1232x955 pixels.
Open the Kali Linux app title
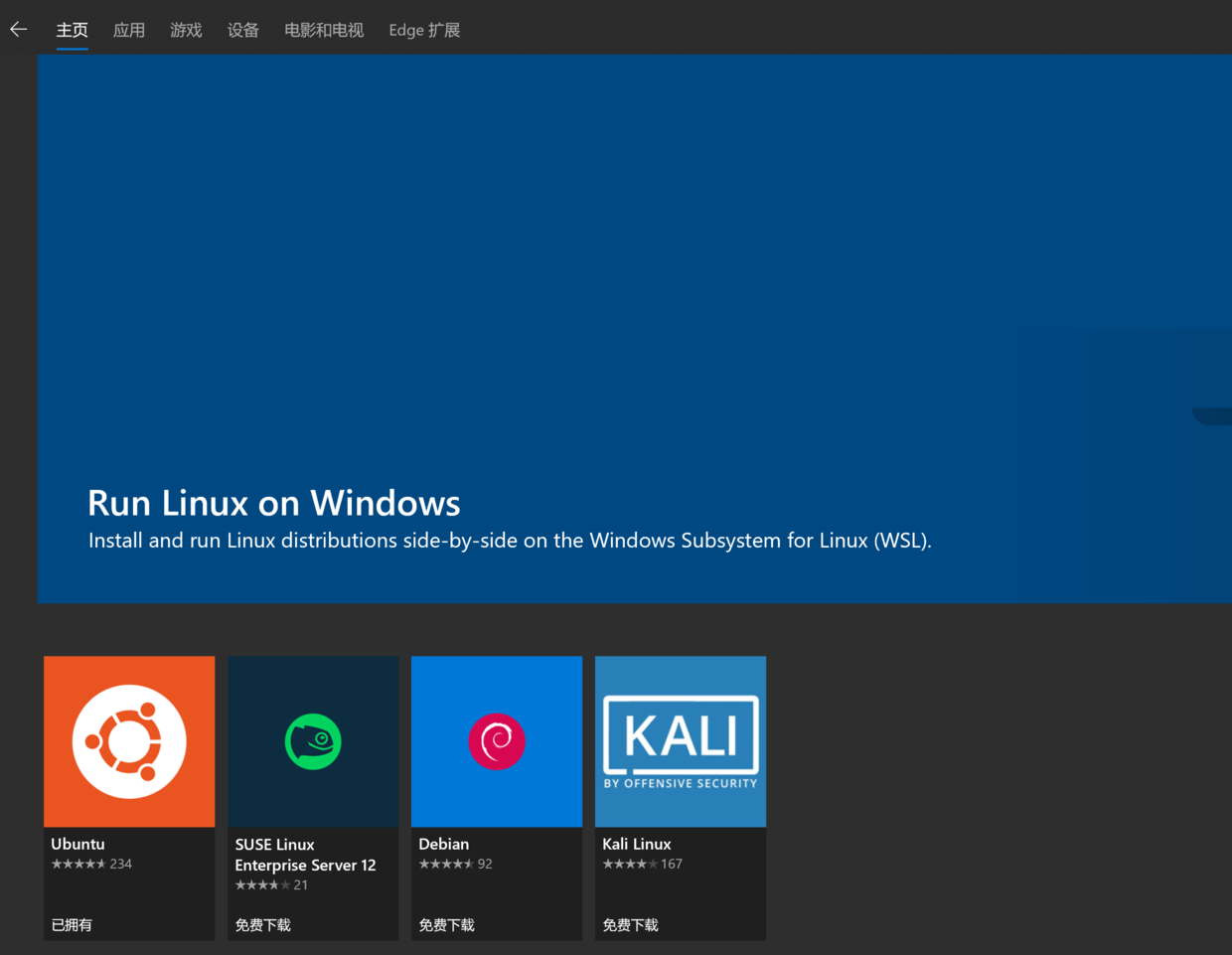pyautogui.click(x=637, y=844)
